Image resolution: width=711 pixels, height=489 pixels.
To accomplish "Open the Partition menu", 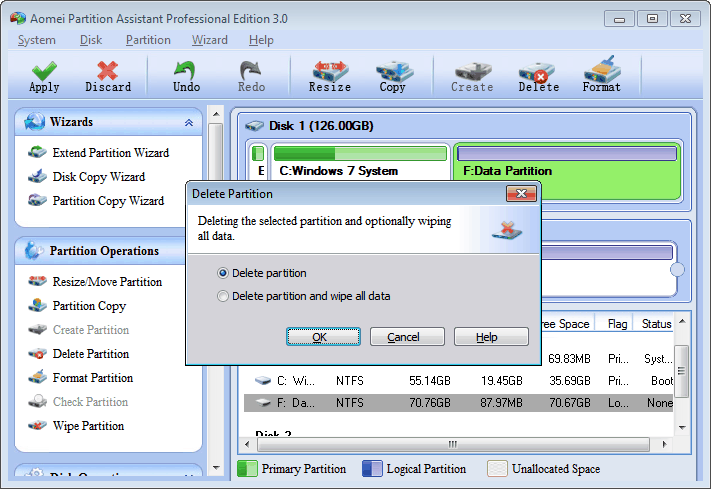I will [148, 40].
